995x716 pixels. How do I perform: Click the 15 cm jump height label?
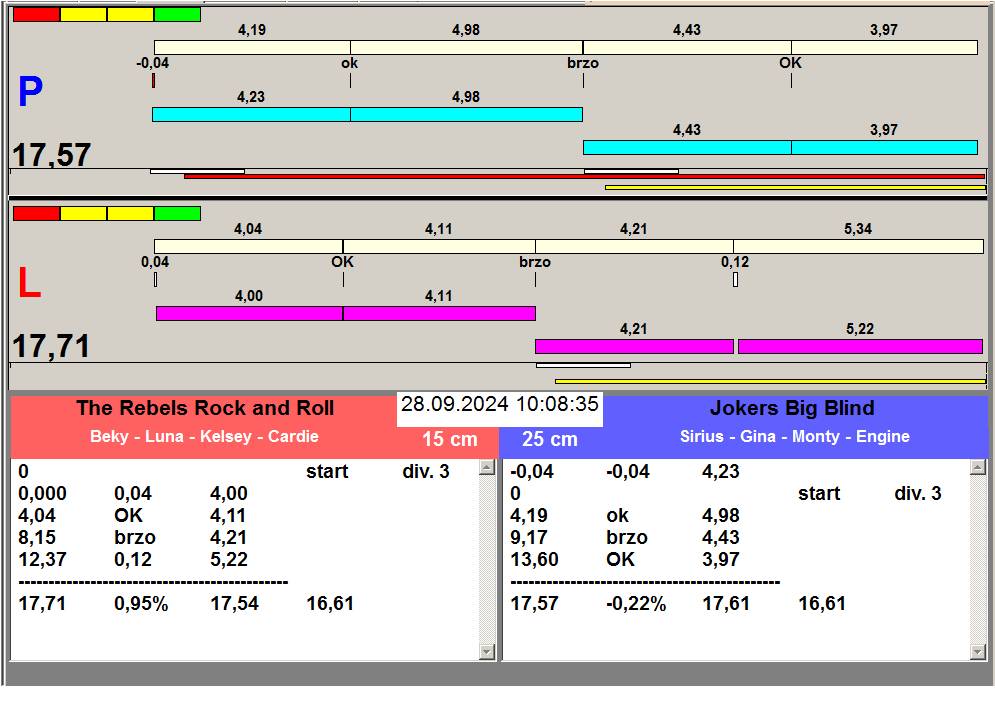pyautogui.click(x=449, y=439)
